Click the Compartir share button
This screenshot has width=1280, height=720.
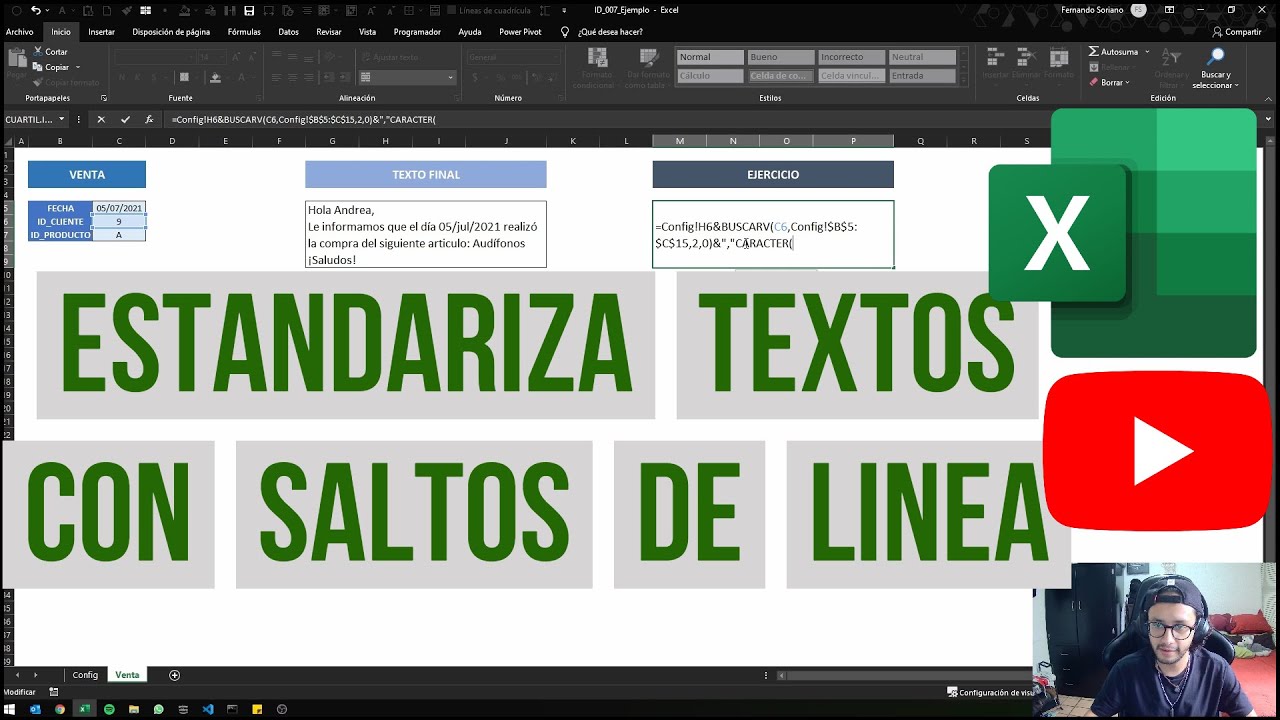(1237, 32)
